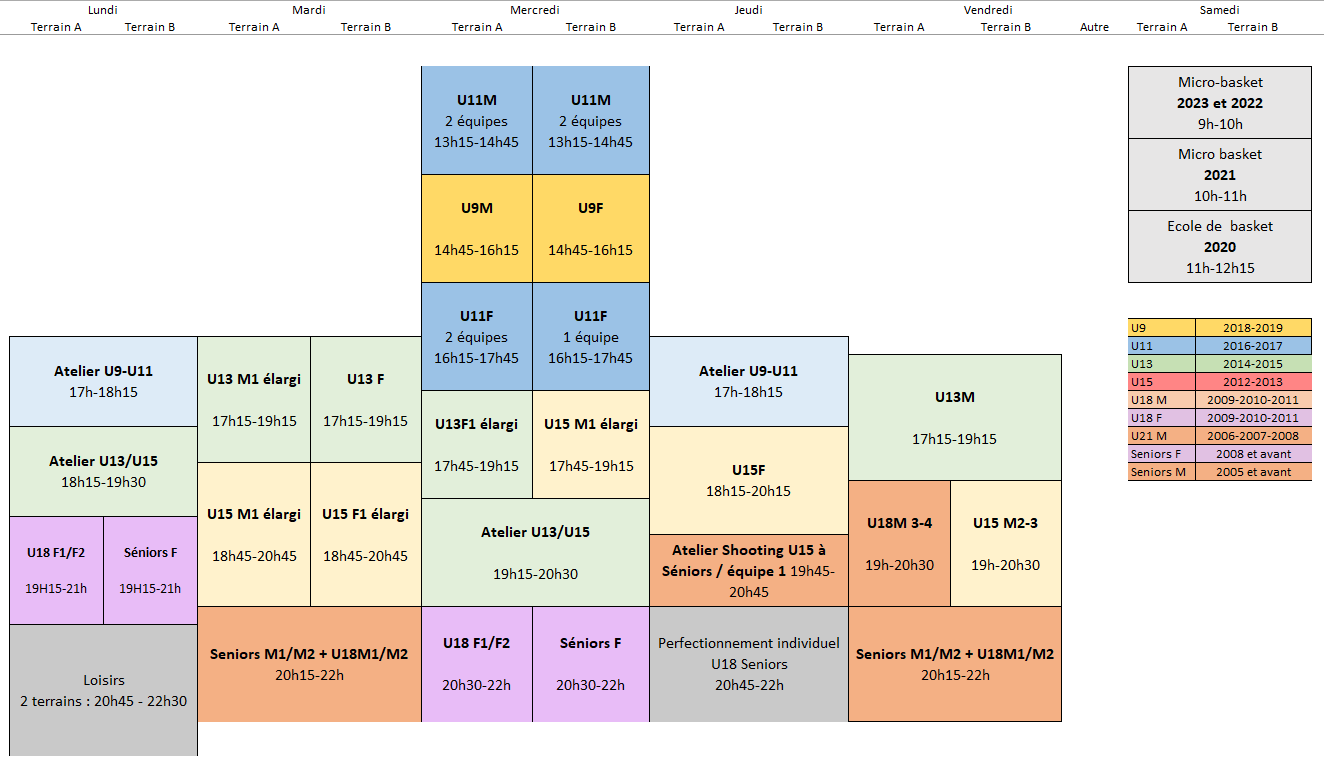This screenshot has height=759, width=1324.
Task: Select the U18M 3-4 cell
Action: (x=900, y=544)
